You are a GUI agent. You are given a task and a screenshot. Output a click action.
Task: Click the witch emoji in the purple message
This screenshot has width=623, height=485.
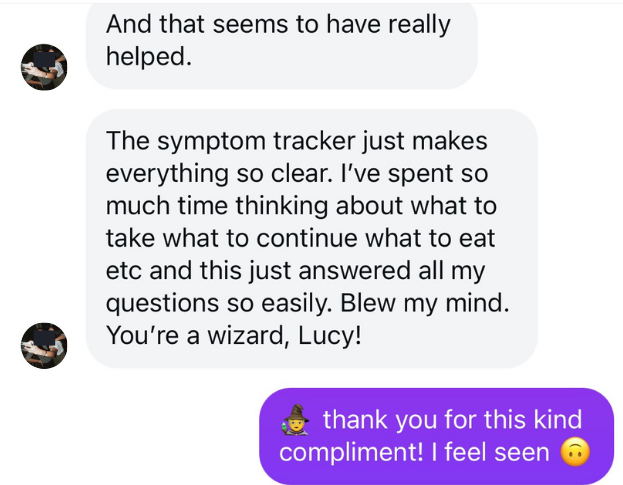tap(295, 418)
